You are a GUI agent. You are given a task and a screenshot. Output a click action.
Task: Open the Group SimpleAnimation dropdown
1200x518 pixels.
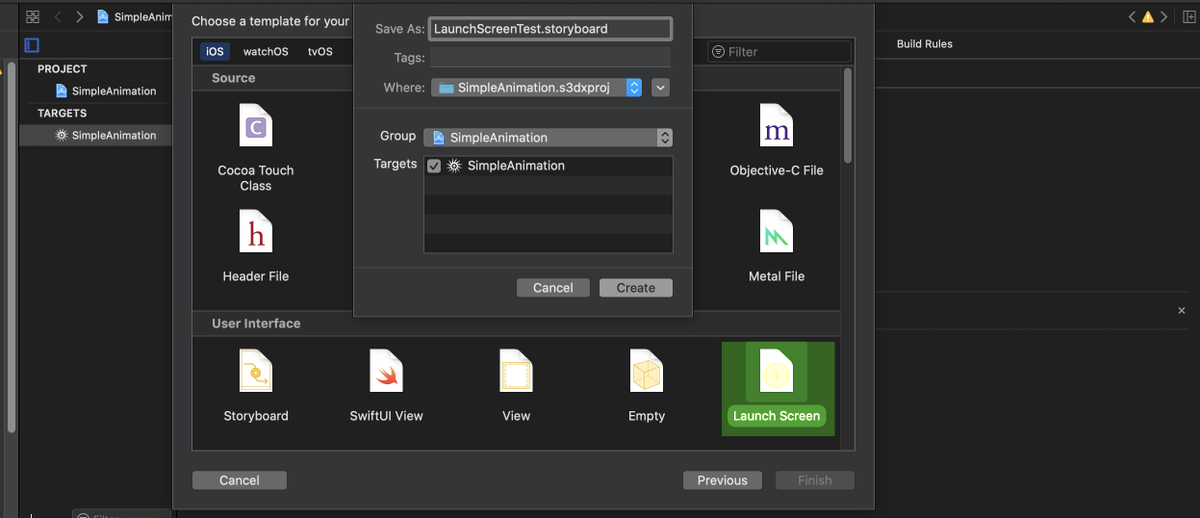point(548,137)
